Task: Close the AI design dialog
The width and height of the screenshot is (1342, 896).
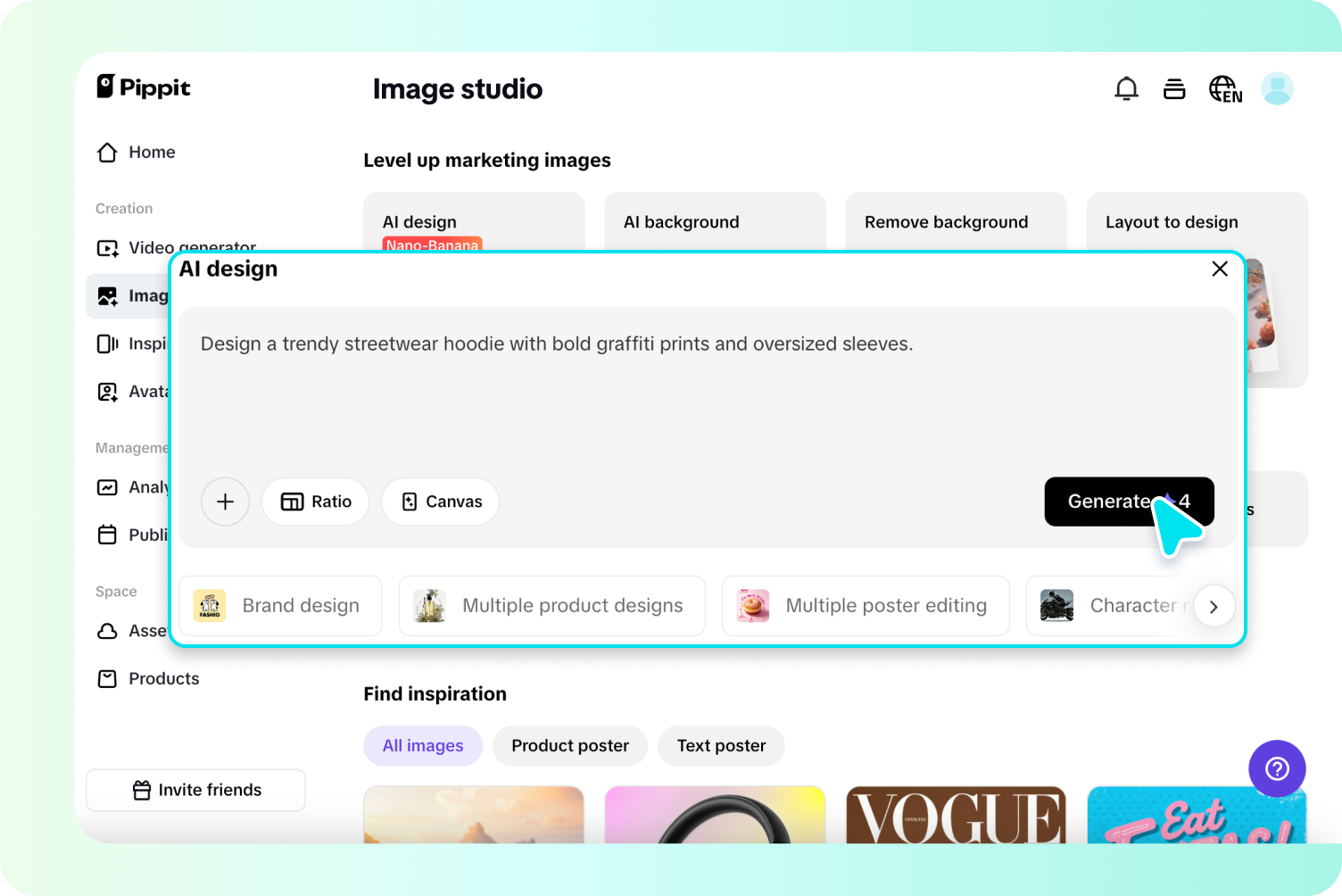Action: [1220, 269]
